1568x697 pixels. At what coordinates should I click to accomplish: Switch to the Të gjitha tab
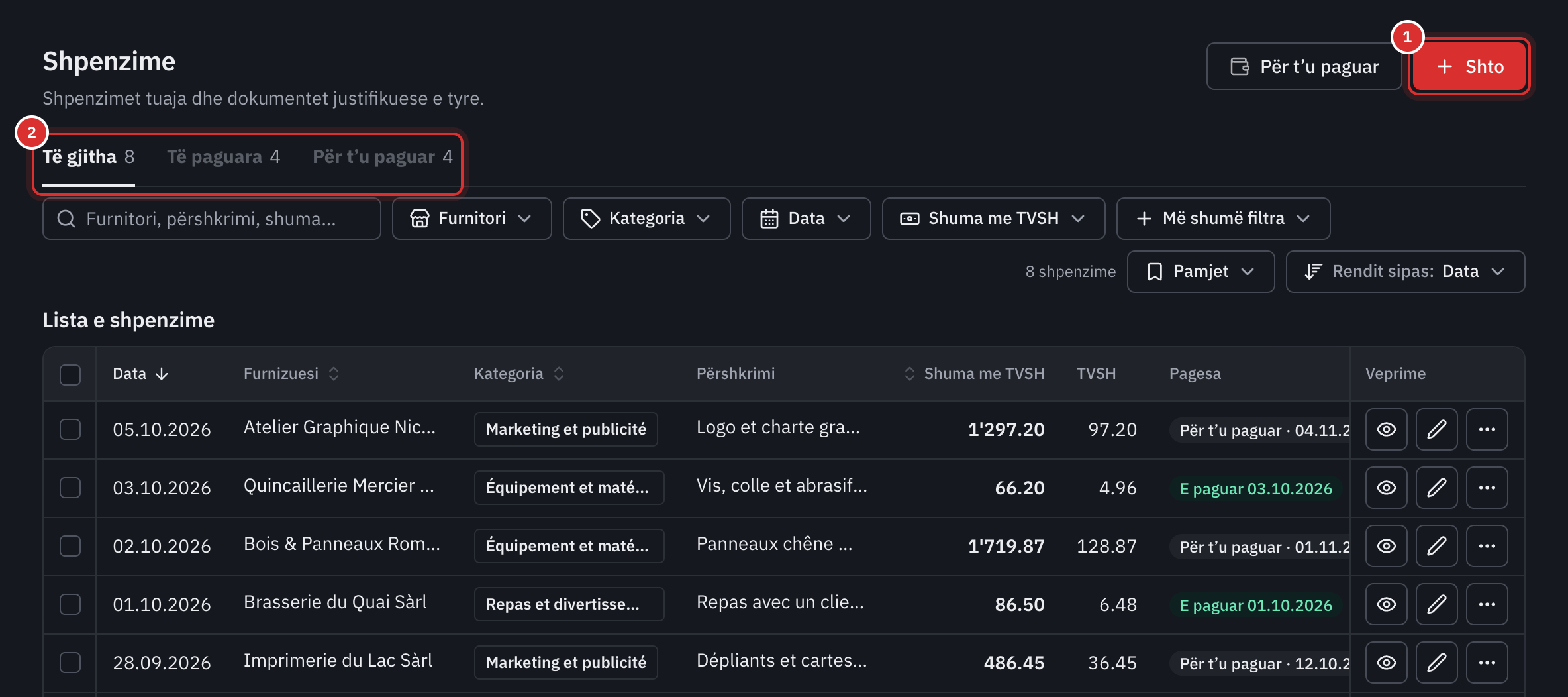[x=89, y=157]
